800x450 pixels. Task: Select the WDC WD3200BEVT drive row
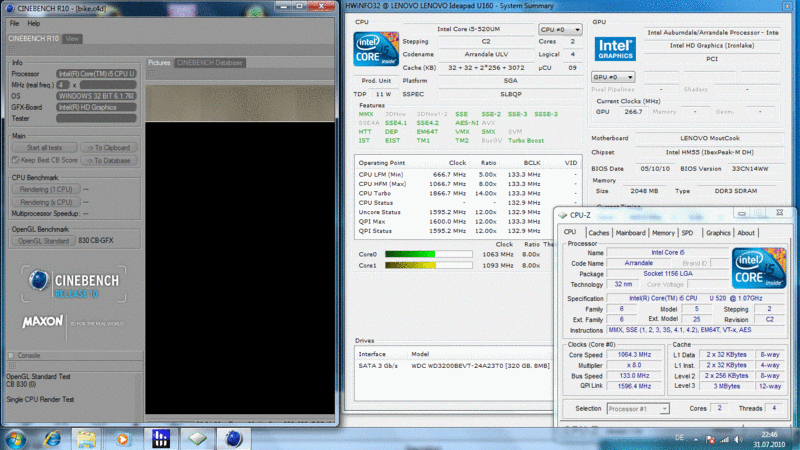click(x=454, y=366)
